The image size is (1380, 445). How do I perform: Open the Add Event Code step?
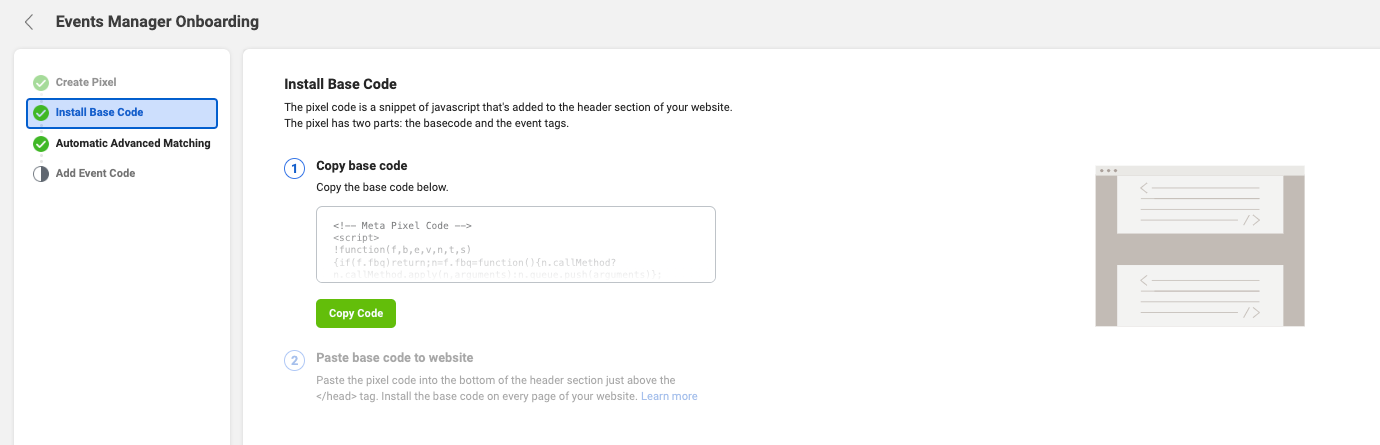tap(95, 173)
